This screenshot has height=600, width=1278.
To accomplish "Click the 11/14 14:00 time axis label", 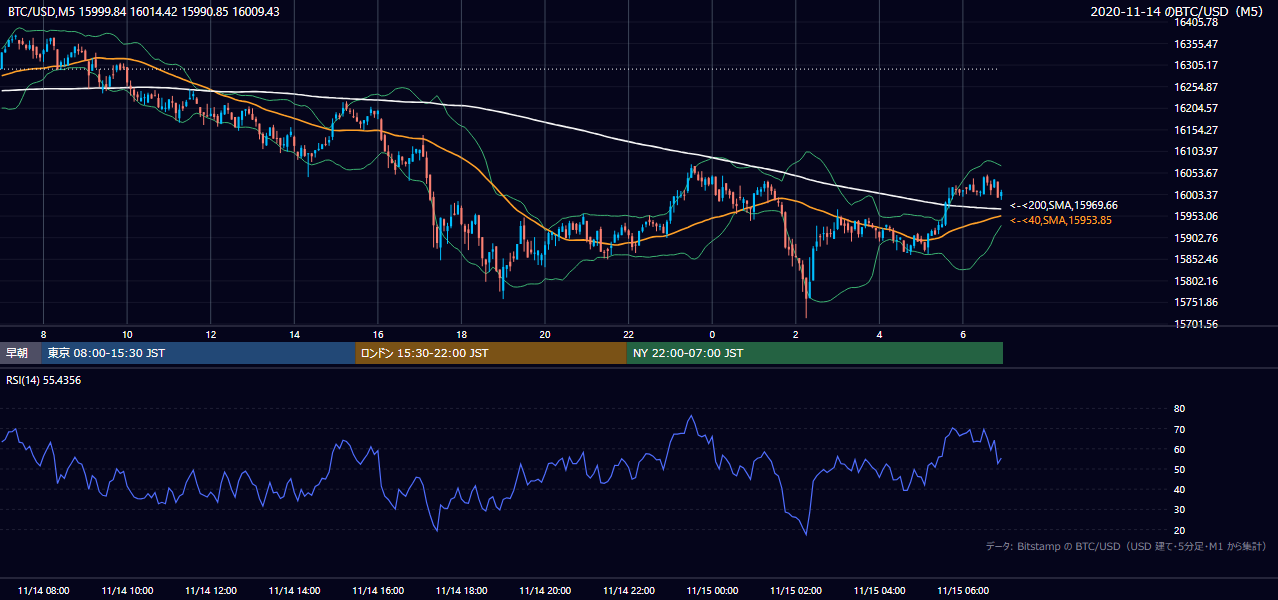I will 294,591.
